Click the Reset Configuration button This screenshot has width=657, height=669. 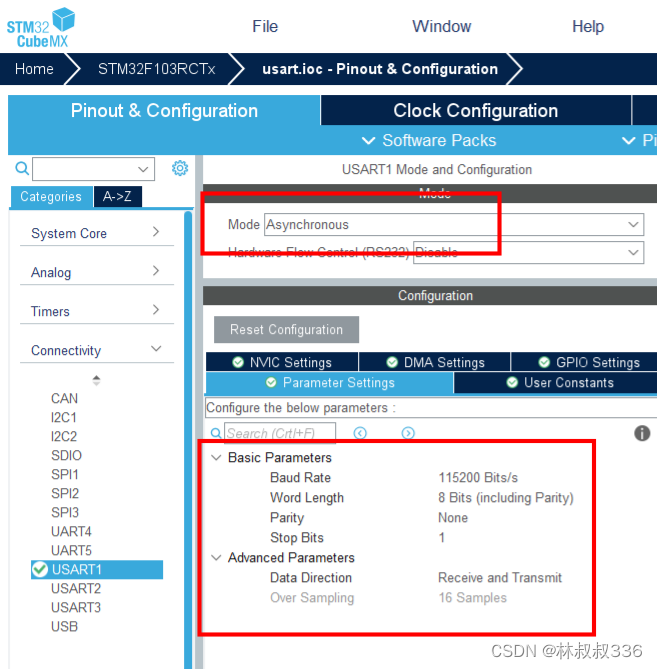point(286,329)
